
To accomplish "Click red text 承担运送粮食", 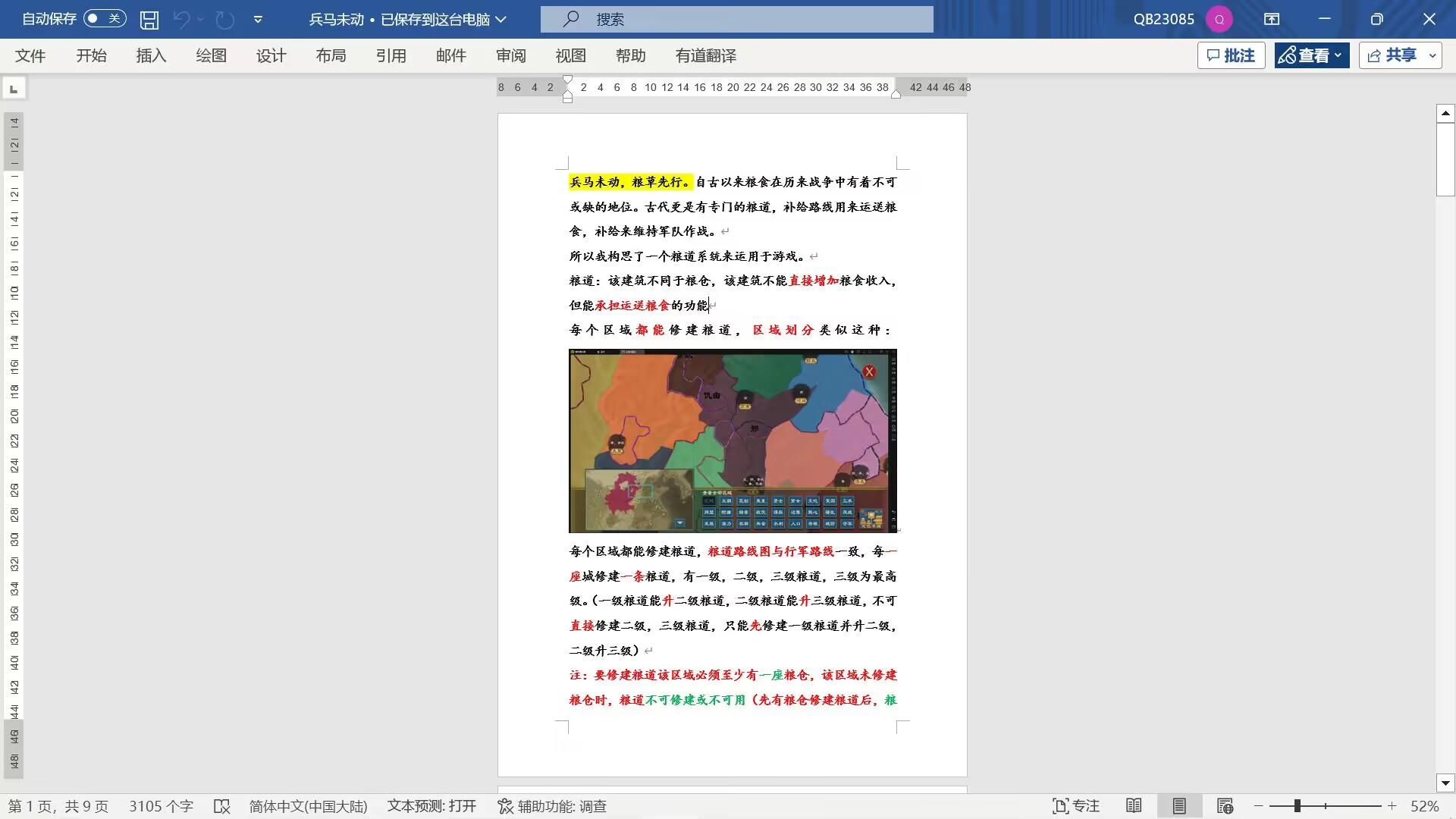I will [632, 306].
